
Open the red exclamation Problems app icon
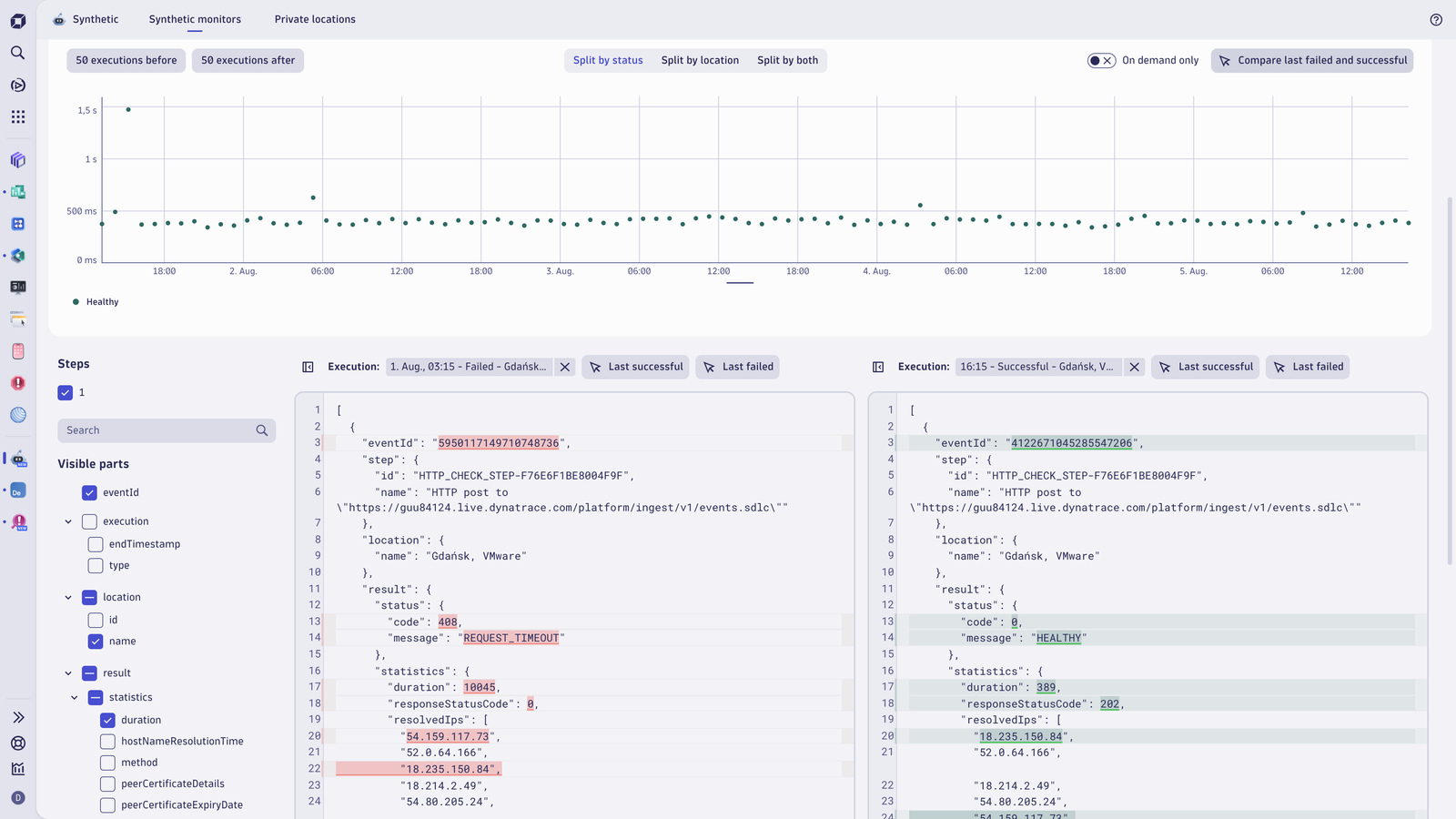(17, 383)
